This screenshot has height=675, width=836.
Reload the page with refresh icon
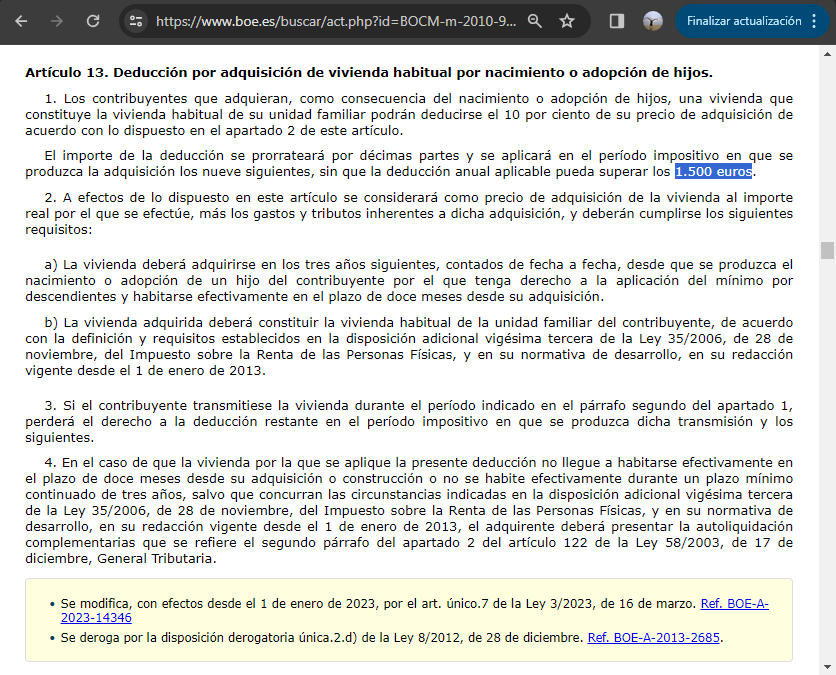(93, 21)
